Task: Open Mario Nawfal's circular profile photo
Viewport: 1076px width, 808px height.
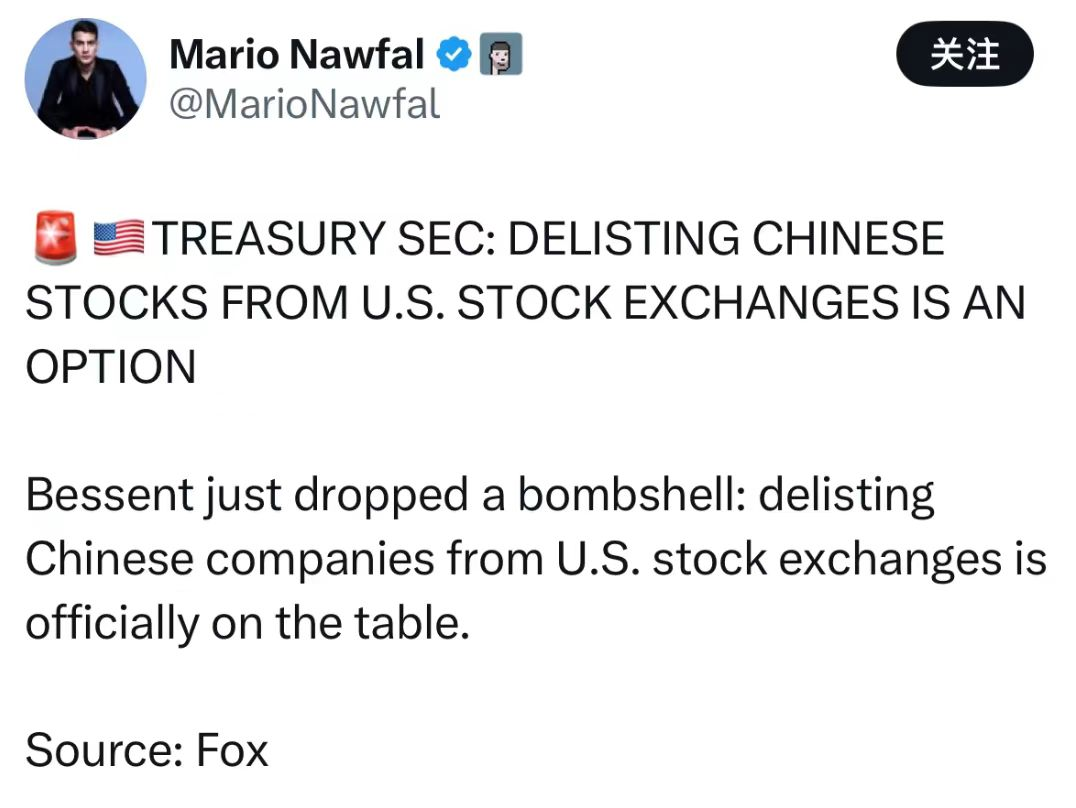Action: (85, 78)
